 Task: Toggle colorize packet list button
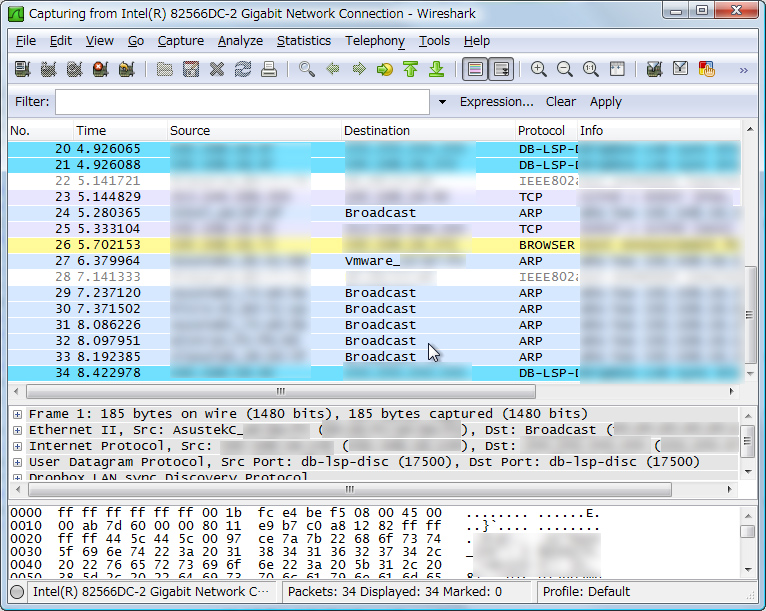click(x=475, y=69)
